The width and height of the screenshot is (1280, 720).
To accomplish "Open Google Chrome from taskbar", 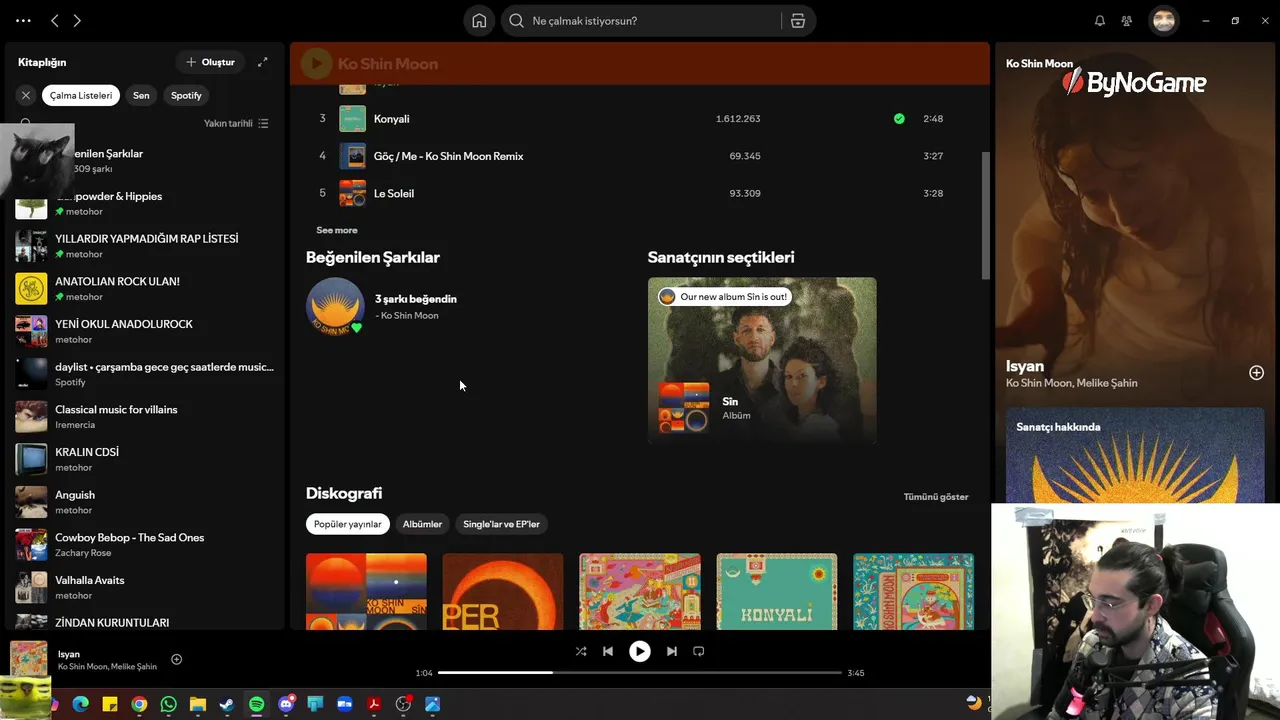I will [139, 705].
